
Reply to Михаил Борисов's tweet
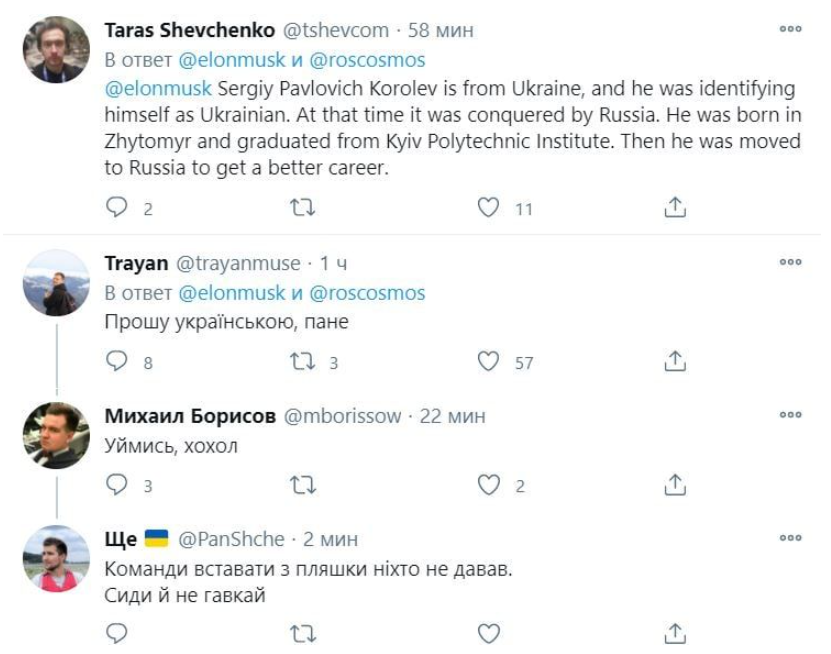(x=118, y=486)
